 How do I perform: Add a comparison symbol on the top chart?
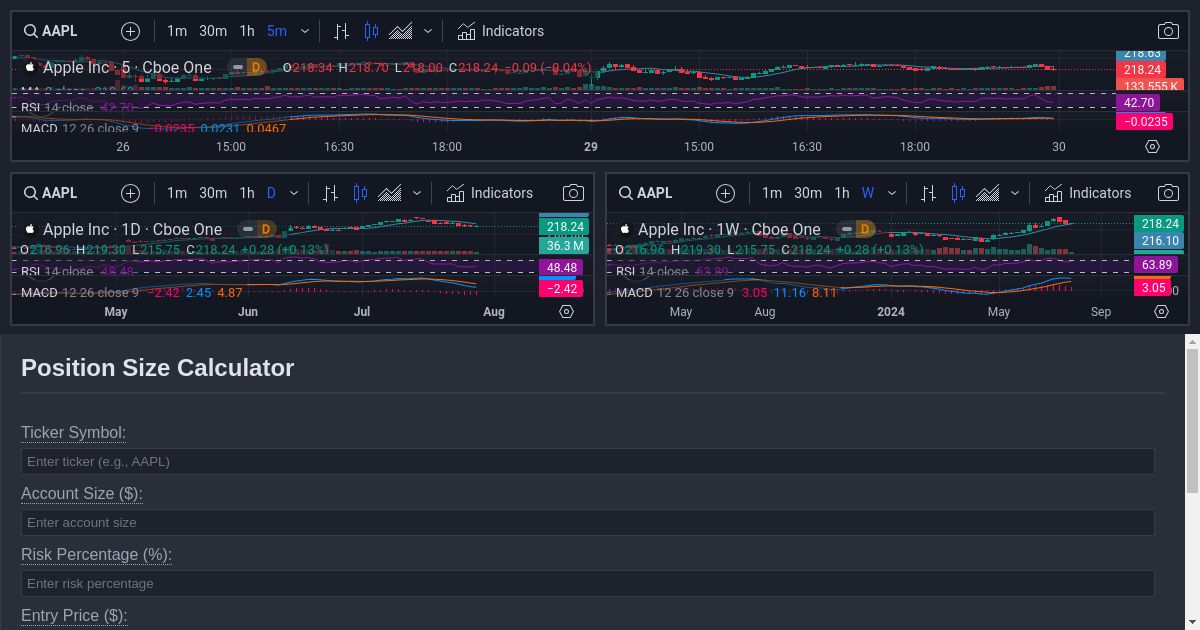click(130, 31)
